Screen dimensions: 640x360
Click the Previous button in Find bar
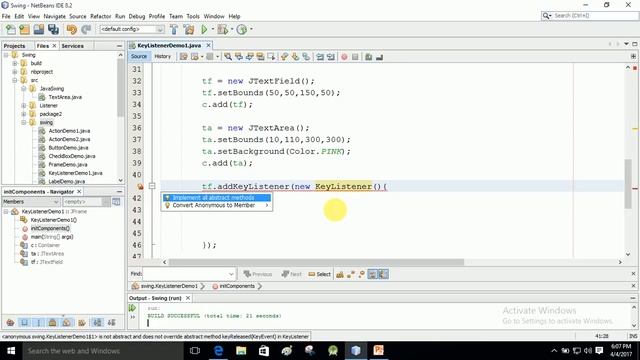(258, 274)
